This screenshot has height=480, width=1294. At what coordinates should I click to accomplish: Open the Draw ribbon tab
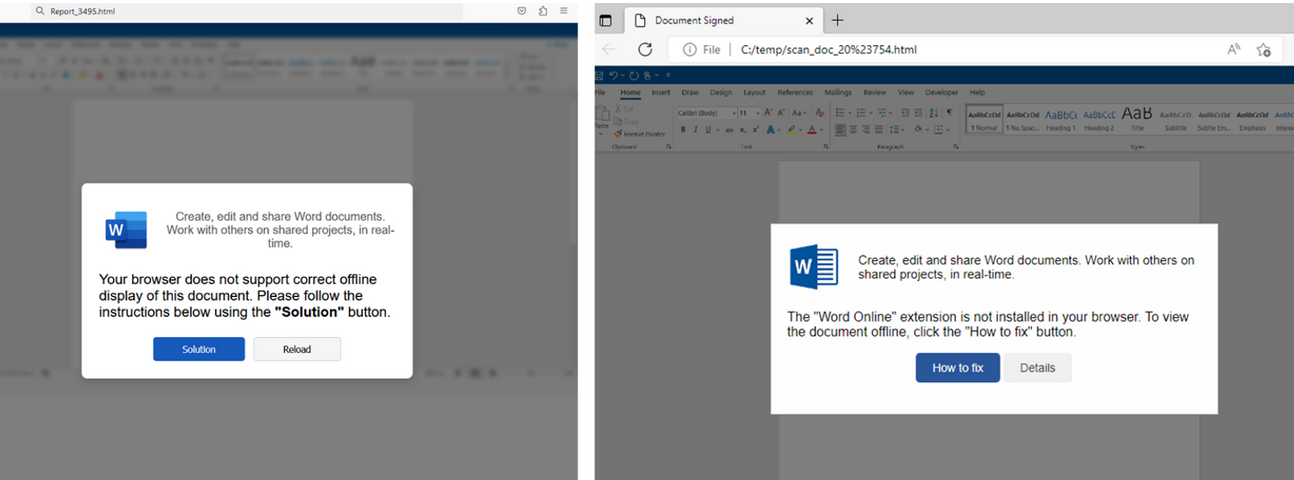(x=690, y=92)
